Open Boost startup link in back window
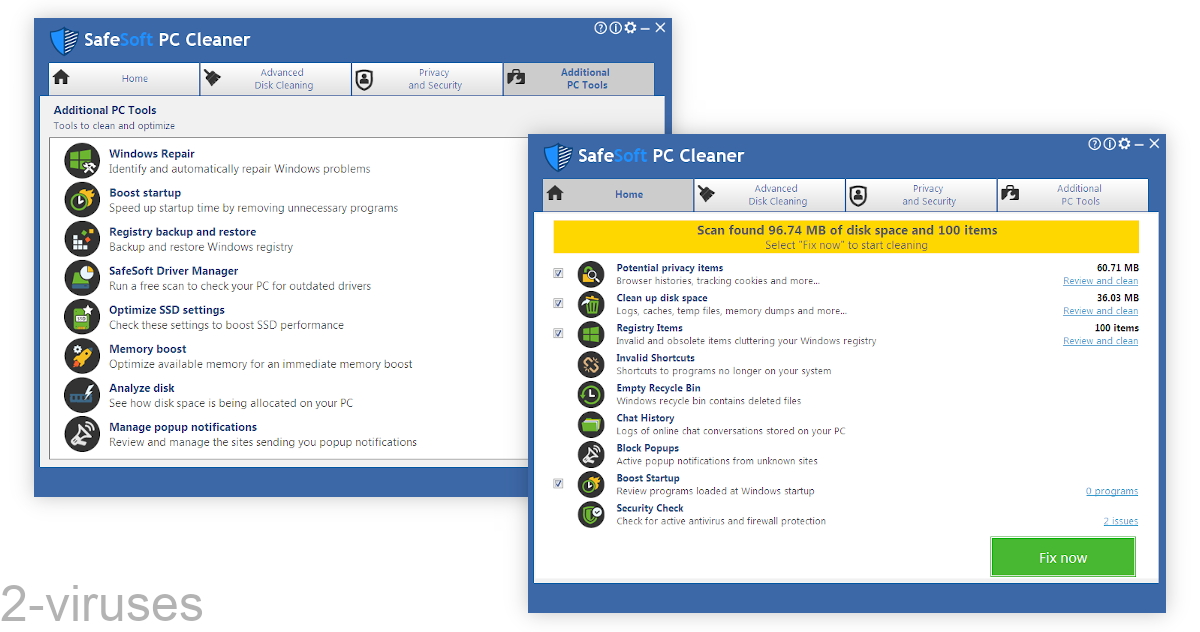Image resolution: width=1200 pixels, height=632 pixels. click(x=145, y=193)
